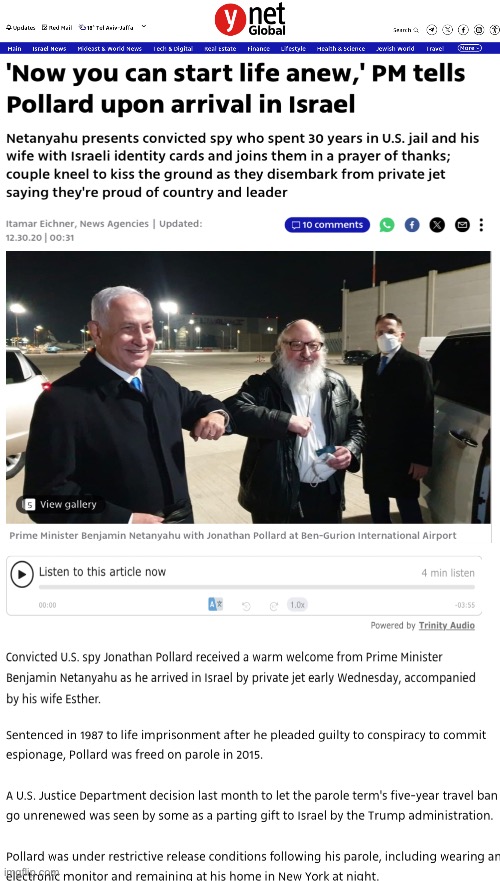Share article on Facebook via blue icon

coord(412,225)
